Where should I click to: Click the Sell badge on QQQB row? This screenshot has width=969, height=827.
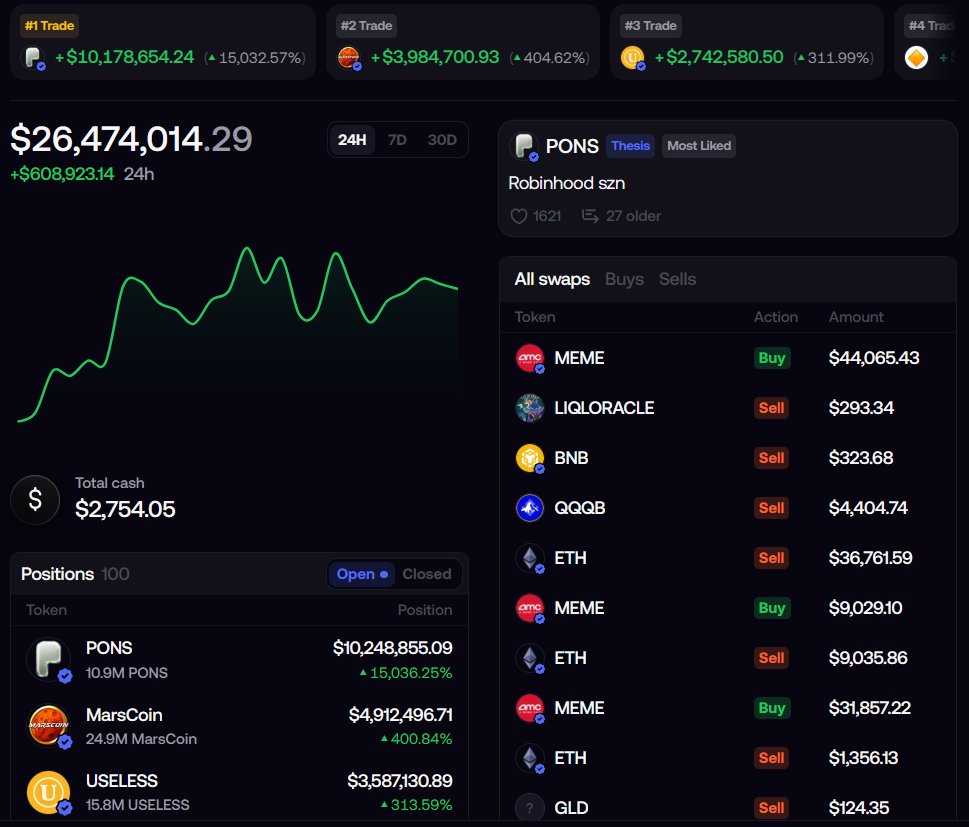click(x=771, y=508)
